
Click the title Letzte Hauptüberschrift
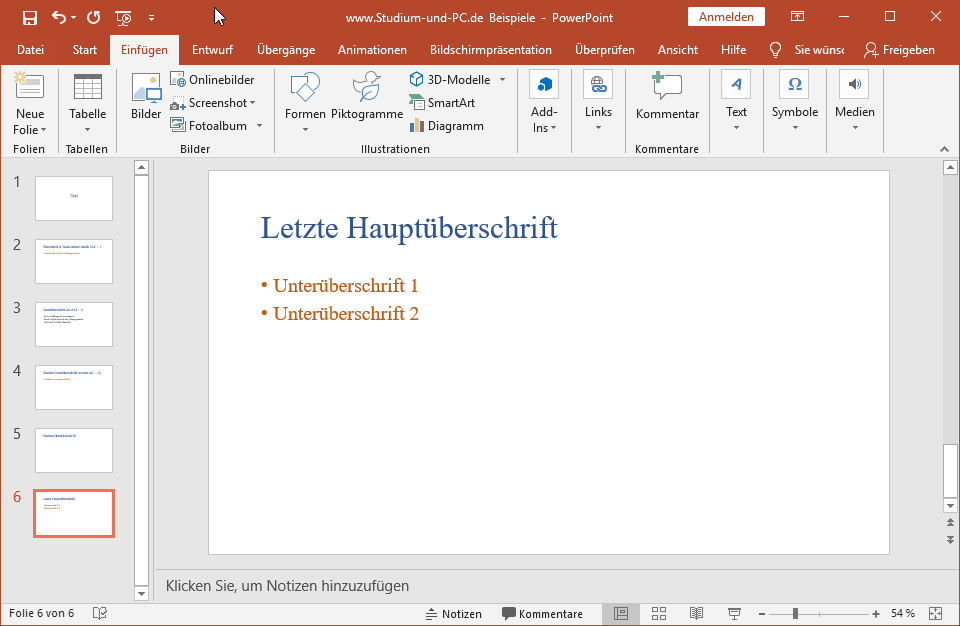click(409, 228)
